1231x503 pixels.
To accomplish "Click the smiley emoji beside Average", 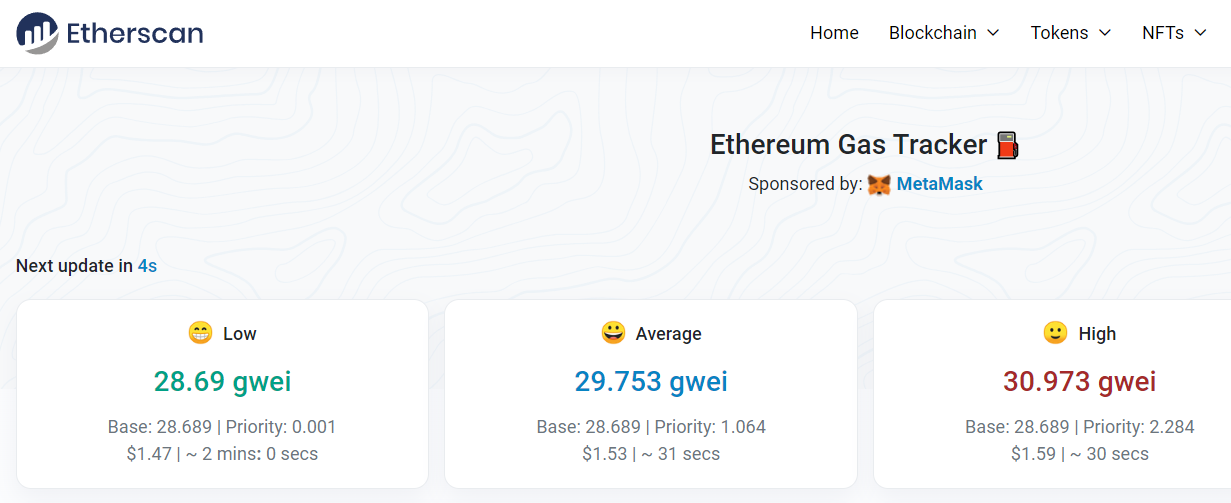I will pos(613,333).
